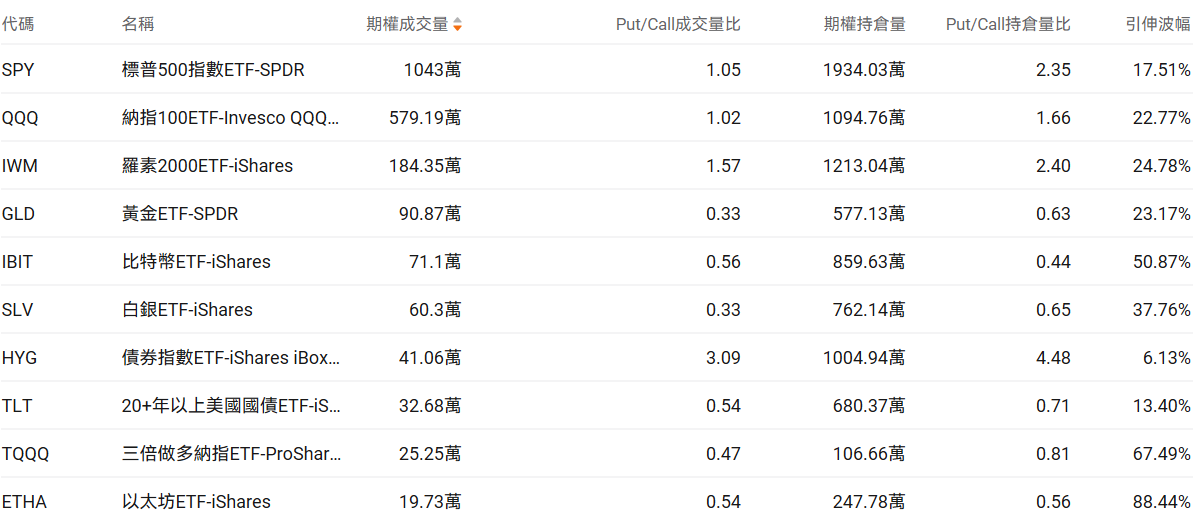Click the sort arrow beside 期權成交量
The width and height of the screenshot is (1193, 518).
click(x=457, y=24)
